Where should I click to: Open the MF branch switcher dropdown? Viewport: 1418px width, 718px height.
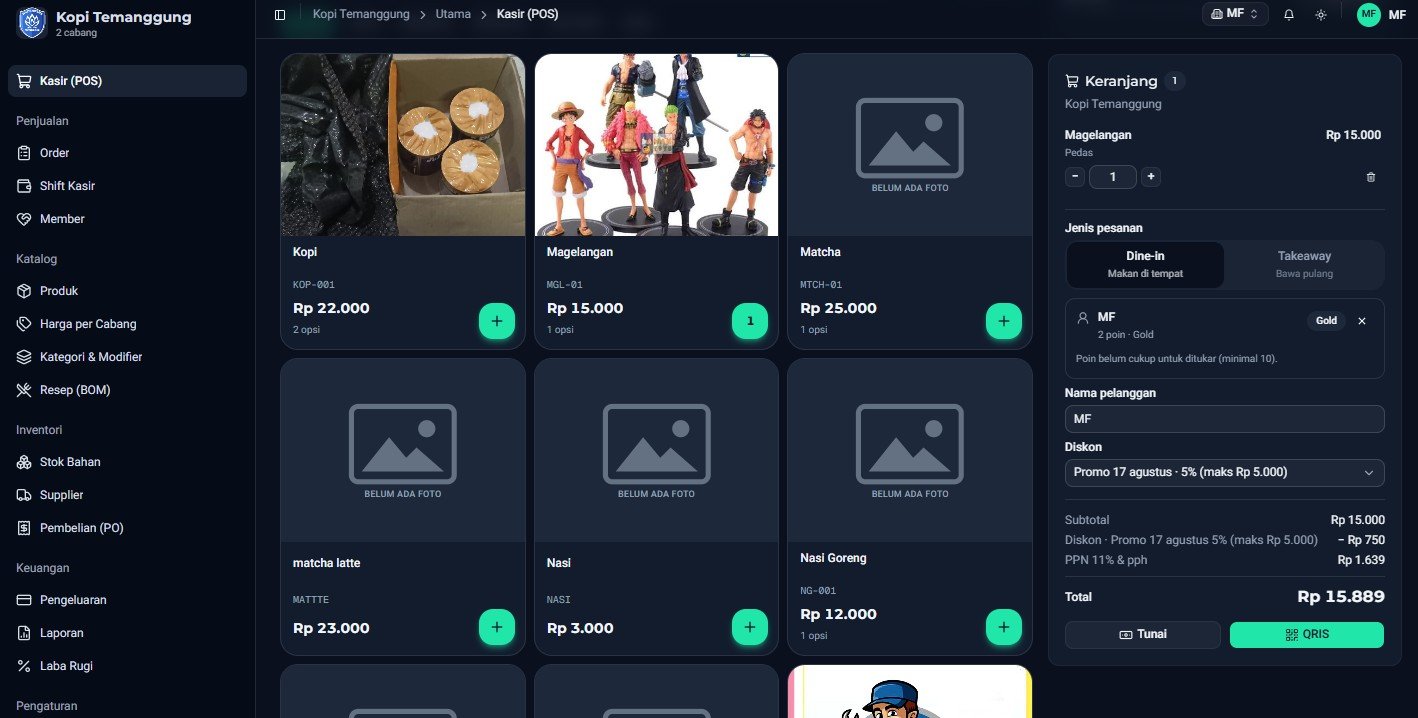point(1236,14)
